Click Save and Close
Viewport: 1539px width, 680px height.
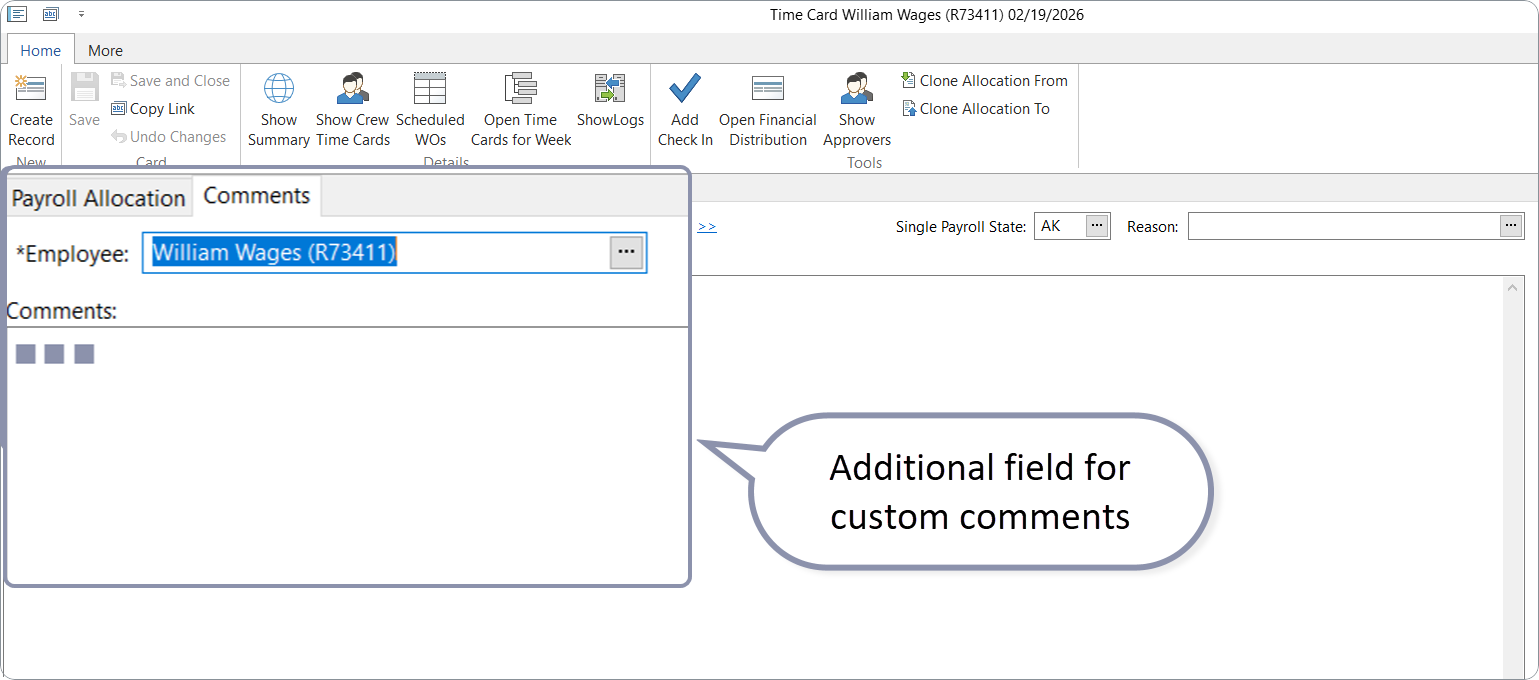[x=170, y=81]
